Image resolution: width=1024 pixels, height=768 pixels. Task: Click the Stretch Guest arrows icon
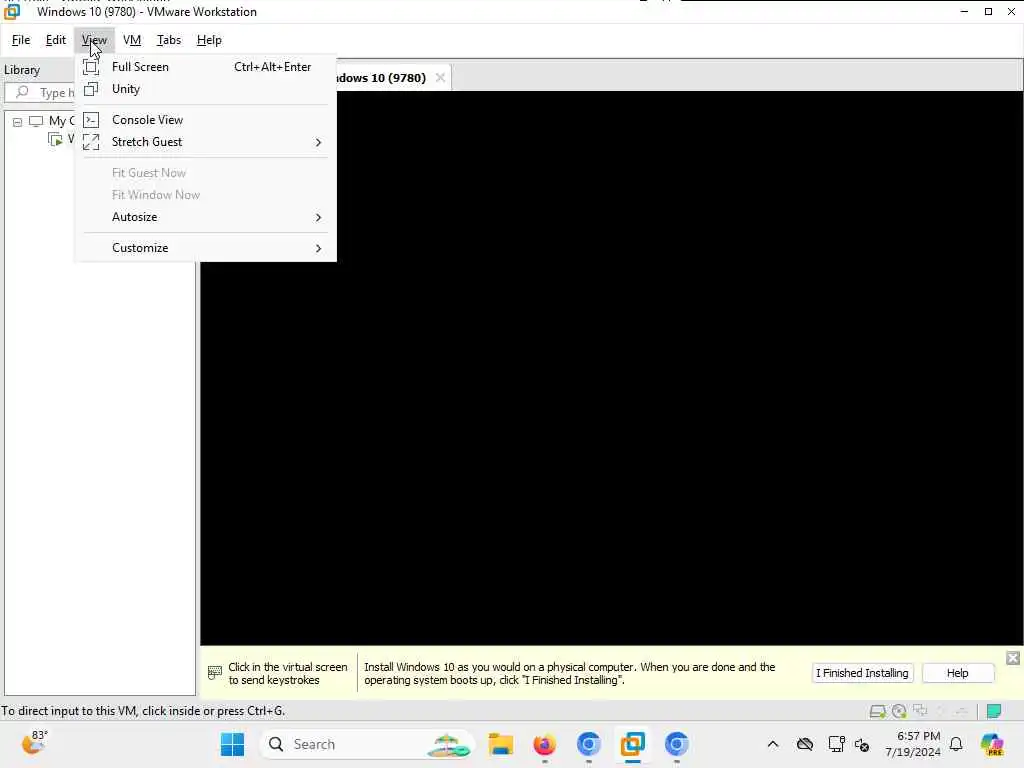click(x=91, y=142)
